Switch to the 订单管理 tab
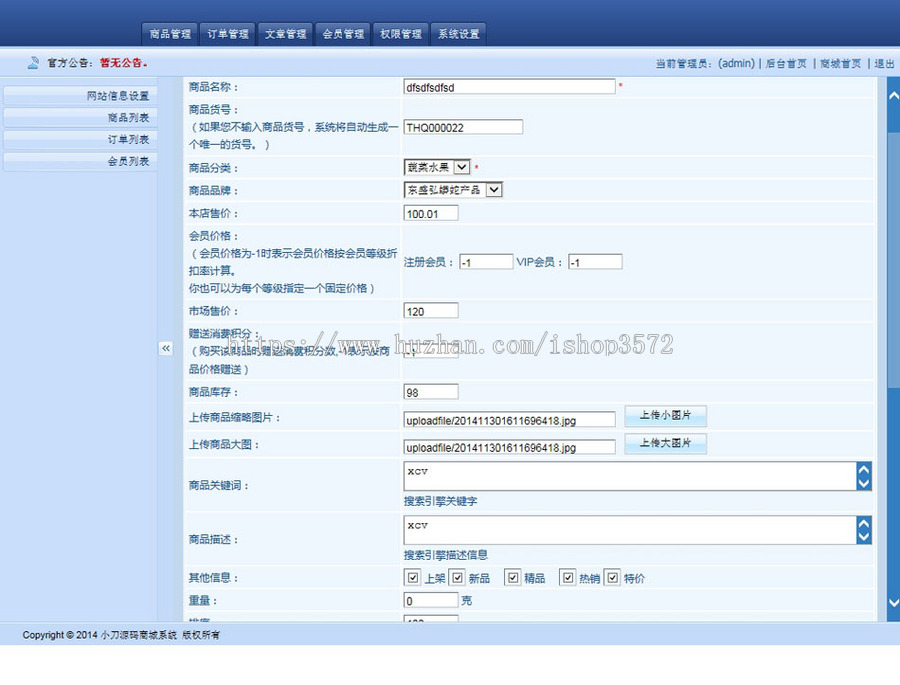This screenshot has height=685, width=900. (227, 33)
